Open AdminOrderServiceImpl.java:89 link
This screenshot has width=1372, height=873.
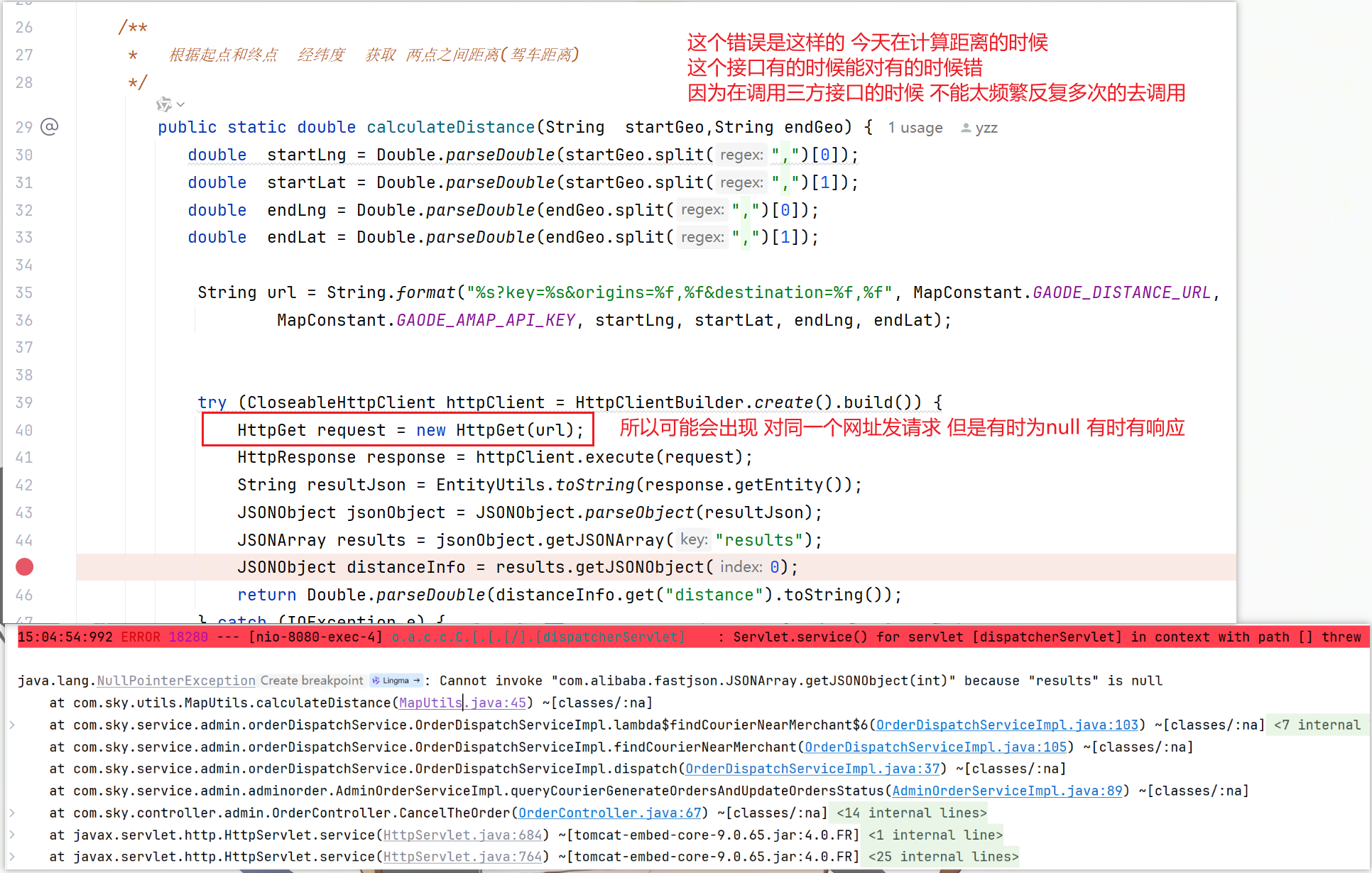[1007, 791]
